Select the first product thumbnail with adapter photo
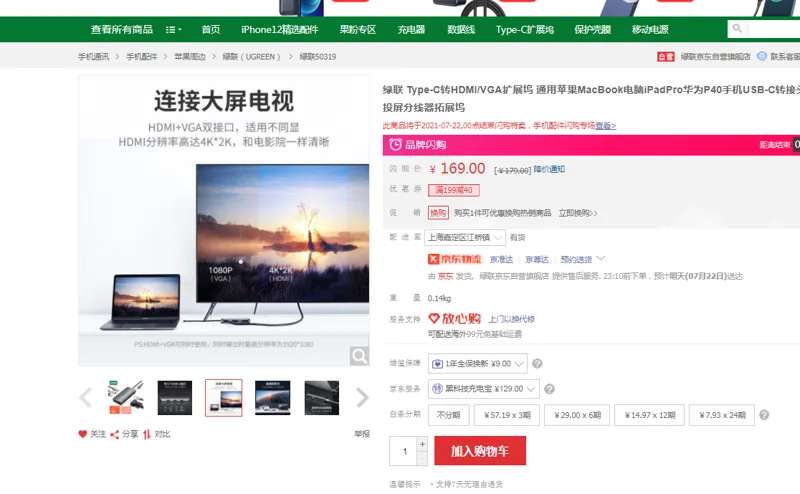The image size is (800, 494). [x=126, y=398]
